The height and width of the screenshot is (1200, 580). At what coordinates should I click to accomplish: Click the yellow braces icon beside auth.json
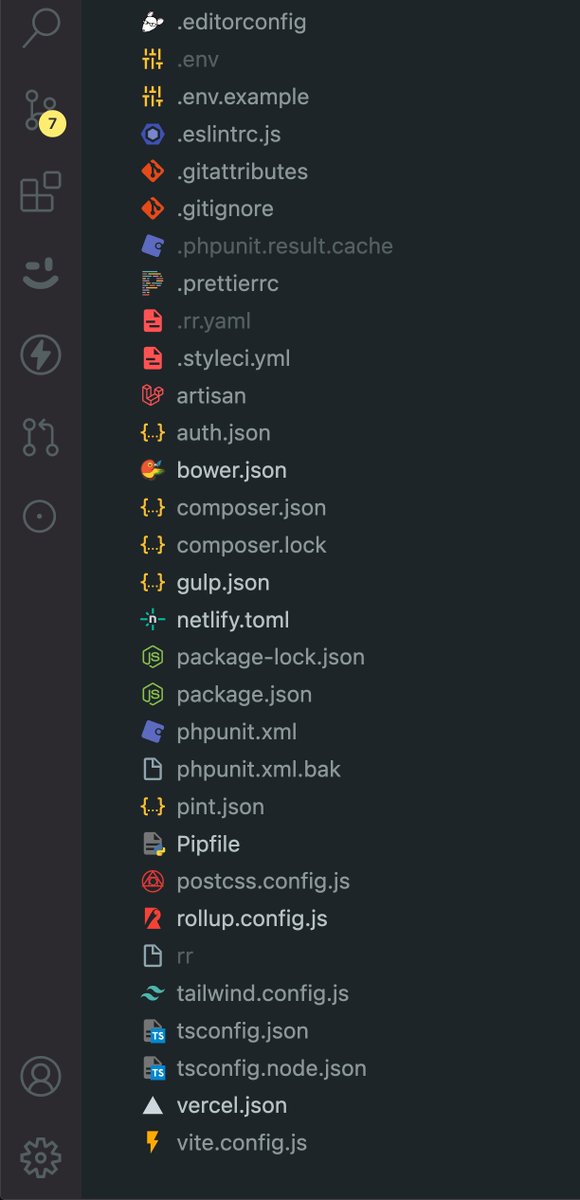pos(152,433)
